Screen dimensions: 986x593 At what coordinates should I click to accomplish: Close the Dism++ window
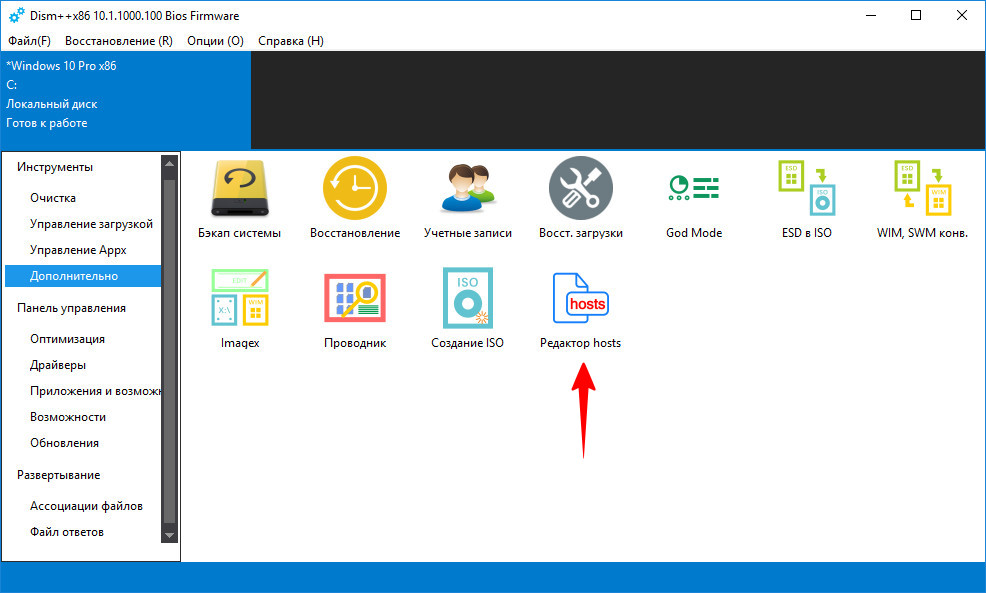pos(961,15)
